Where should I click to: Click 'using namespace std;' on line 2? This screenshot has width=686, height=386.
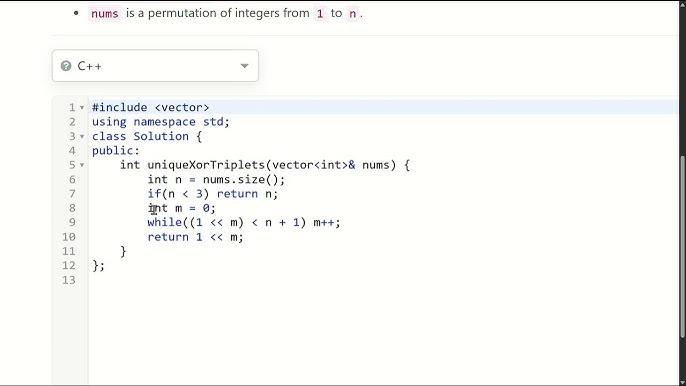click(161, 122)
